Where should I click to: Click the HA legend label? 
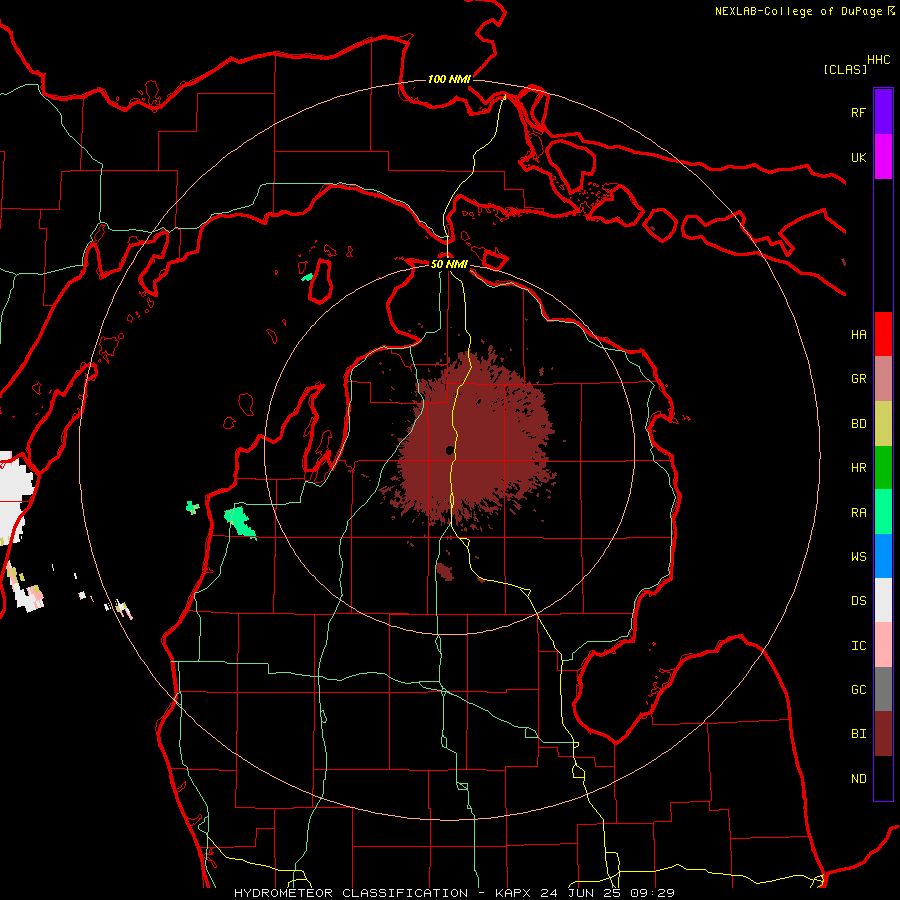(858, 335)
